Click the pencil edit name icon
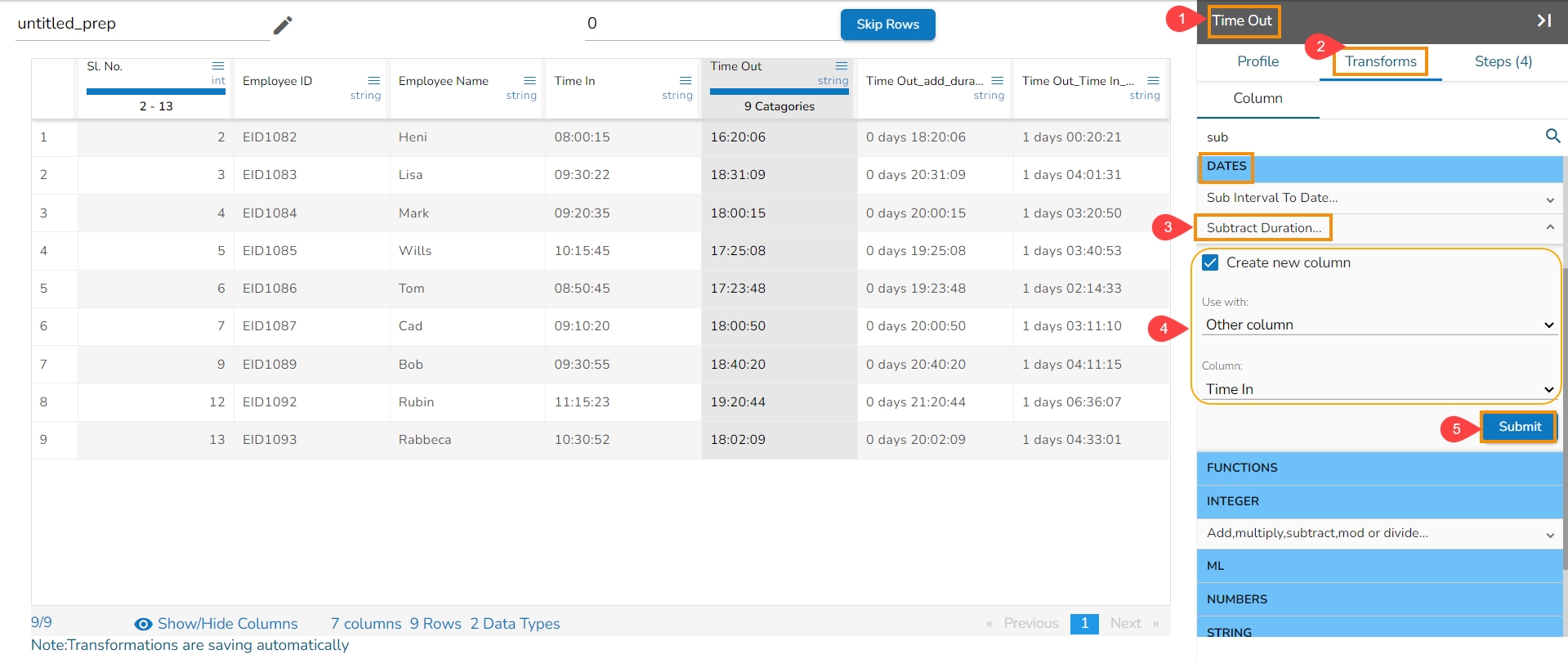The width and height of the screenshot is (1568, 659). 283,25
